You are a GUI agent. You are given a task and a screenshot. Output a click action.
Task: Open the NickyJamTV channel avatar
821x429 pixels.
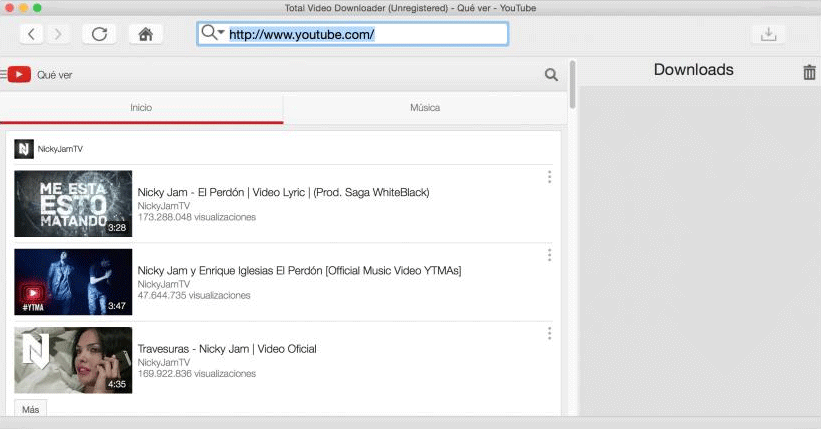[24, 149]
